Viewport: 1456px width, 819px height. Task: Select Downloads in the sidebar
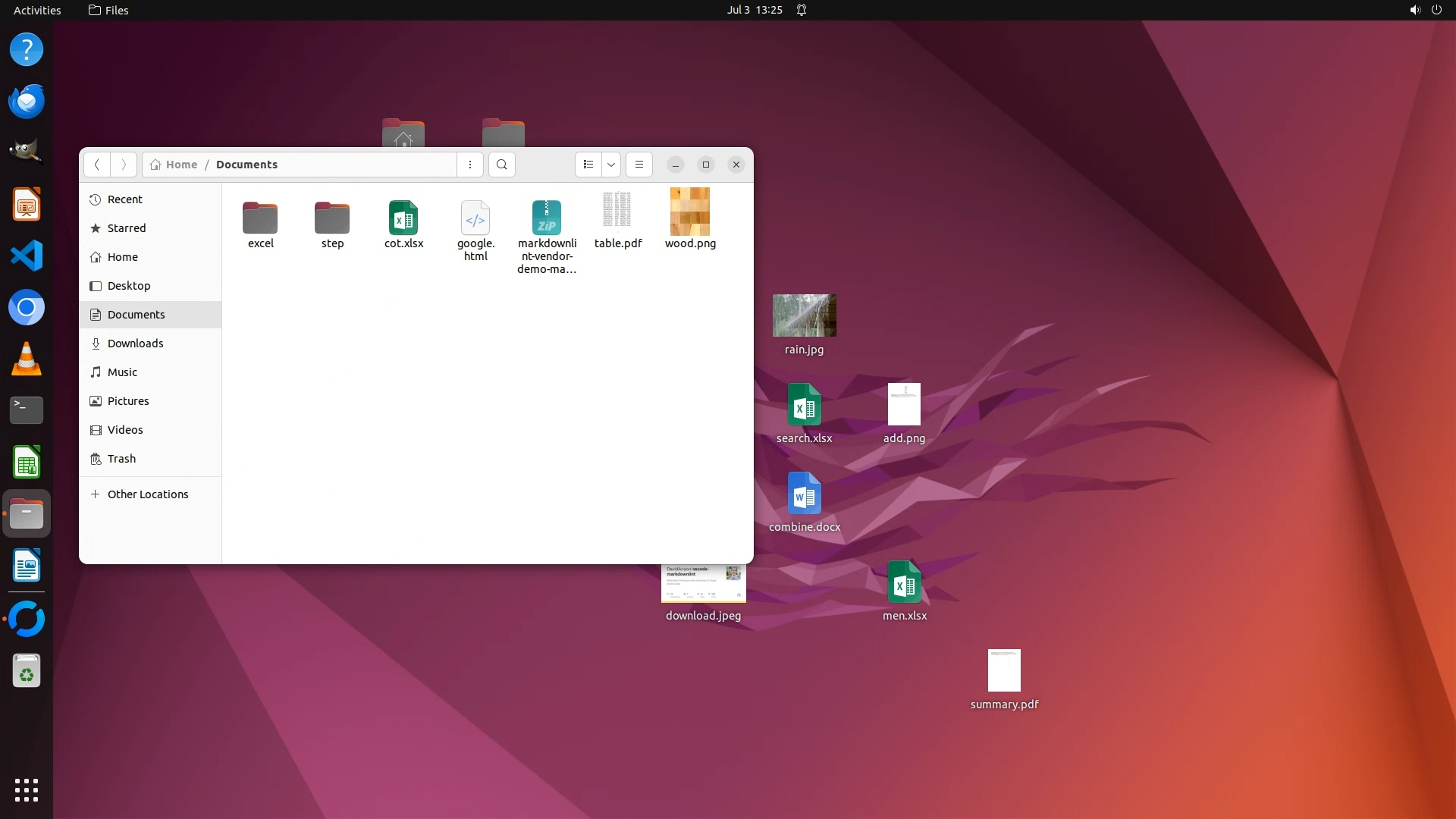135,344
